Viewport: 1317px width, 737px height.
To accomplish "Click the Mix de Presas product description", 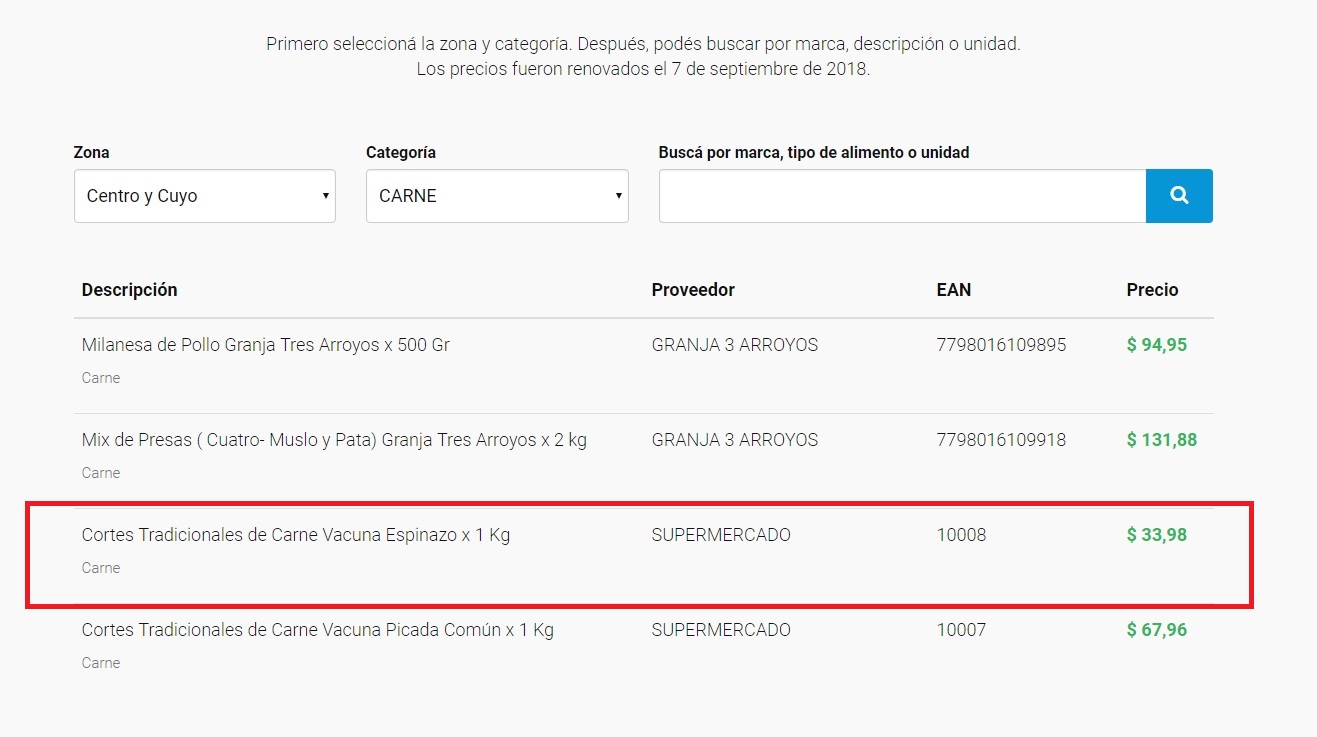I will 334,440.
